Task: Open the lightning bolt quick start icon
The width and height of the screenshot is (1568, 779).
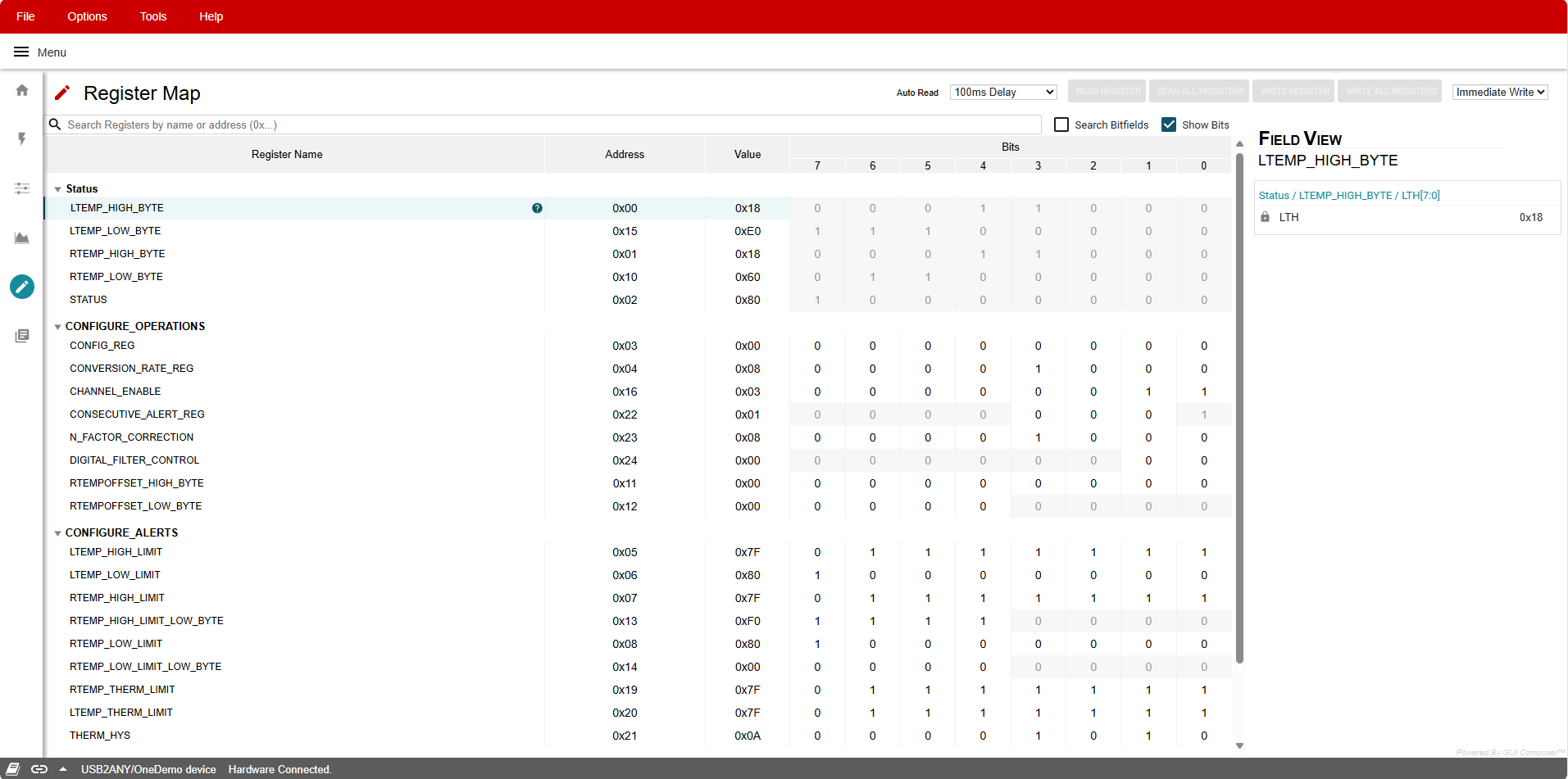Action: tap(22, 138)
